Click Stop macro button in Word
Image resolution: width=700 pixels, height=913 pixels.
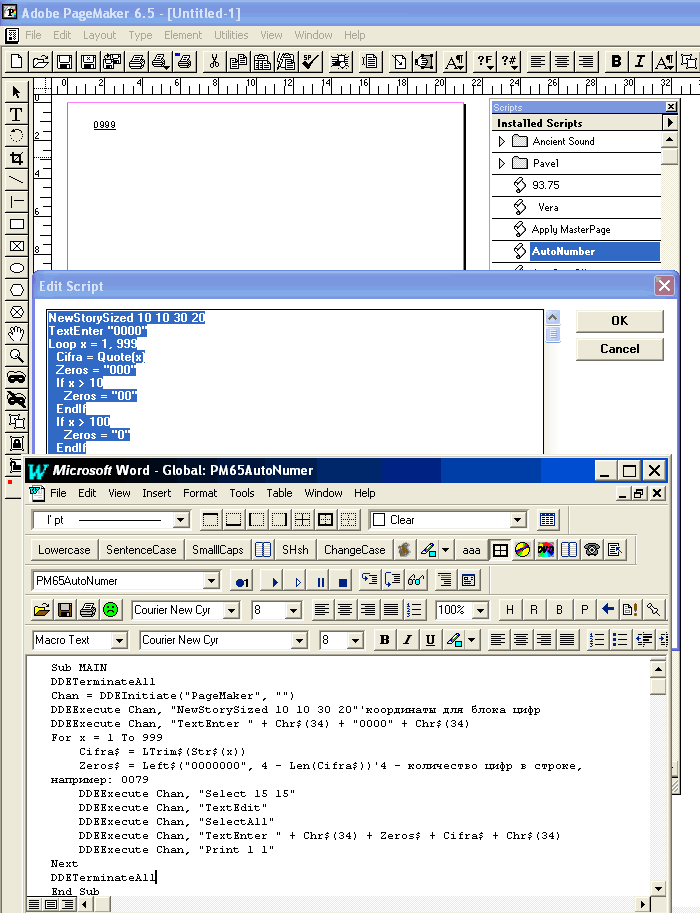coord(343,581)
